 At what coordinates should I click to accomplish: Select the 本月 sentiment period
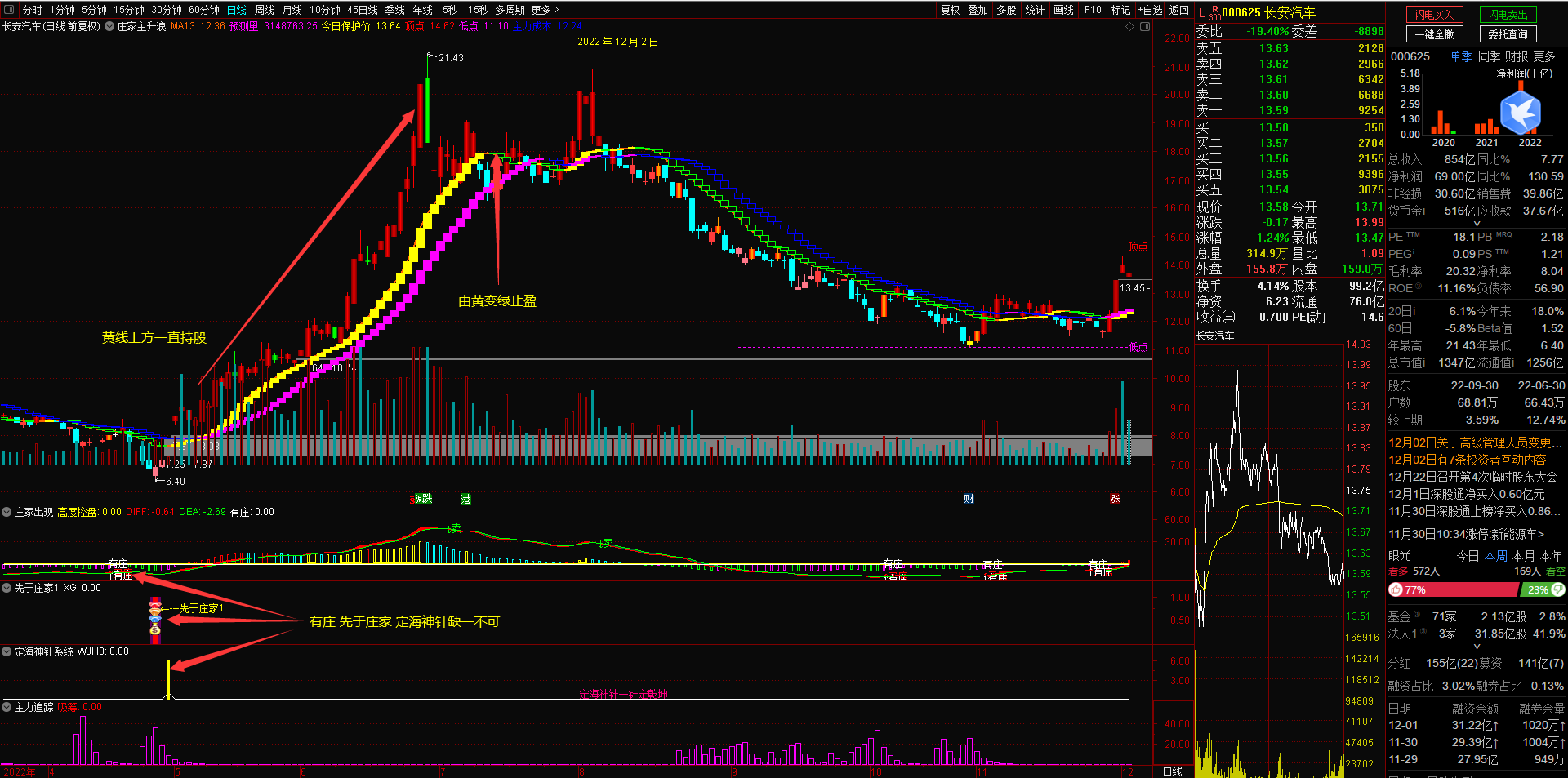(x=1524, y=556)
